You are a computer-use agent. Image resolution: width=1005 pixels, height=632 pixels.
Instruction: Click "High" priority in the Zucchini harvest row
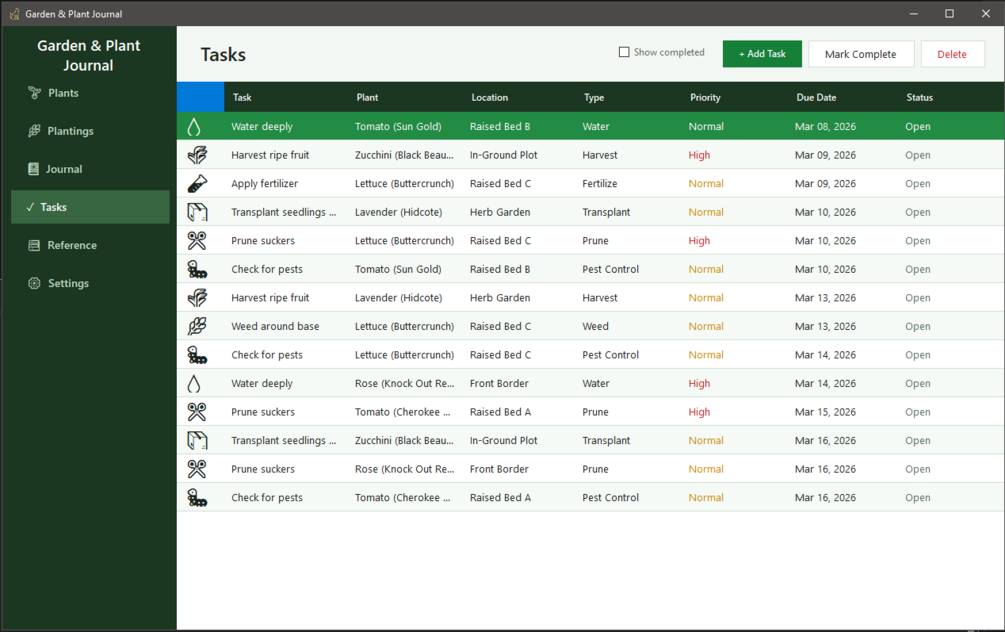coord(699,155)
